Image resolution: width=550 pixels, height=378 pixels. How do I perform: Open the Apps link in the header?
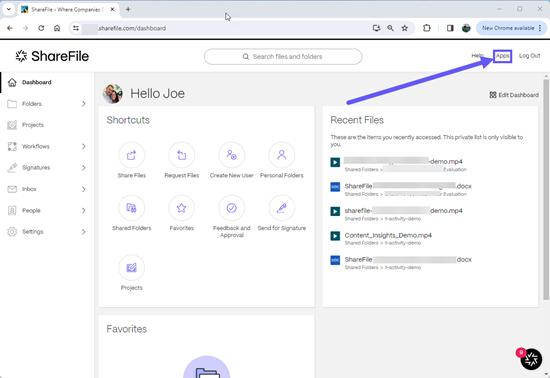coord(502,56)
